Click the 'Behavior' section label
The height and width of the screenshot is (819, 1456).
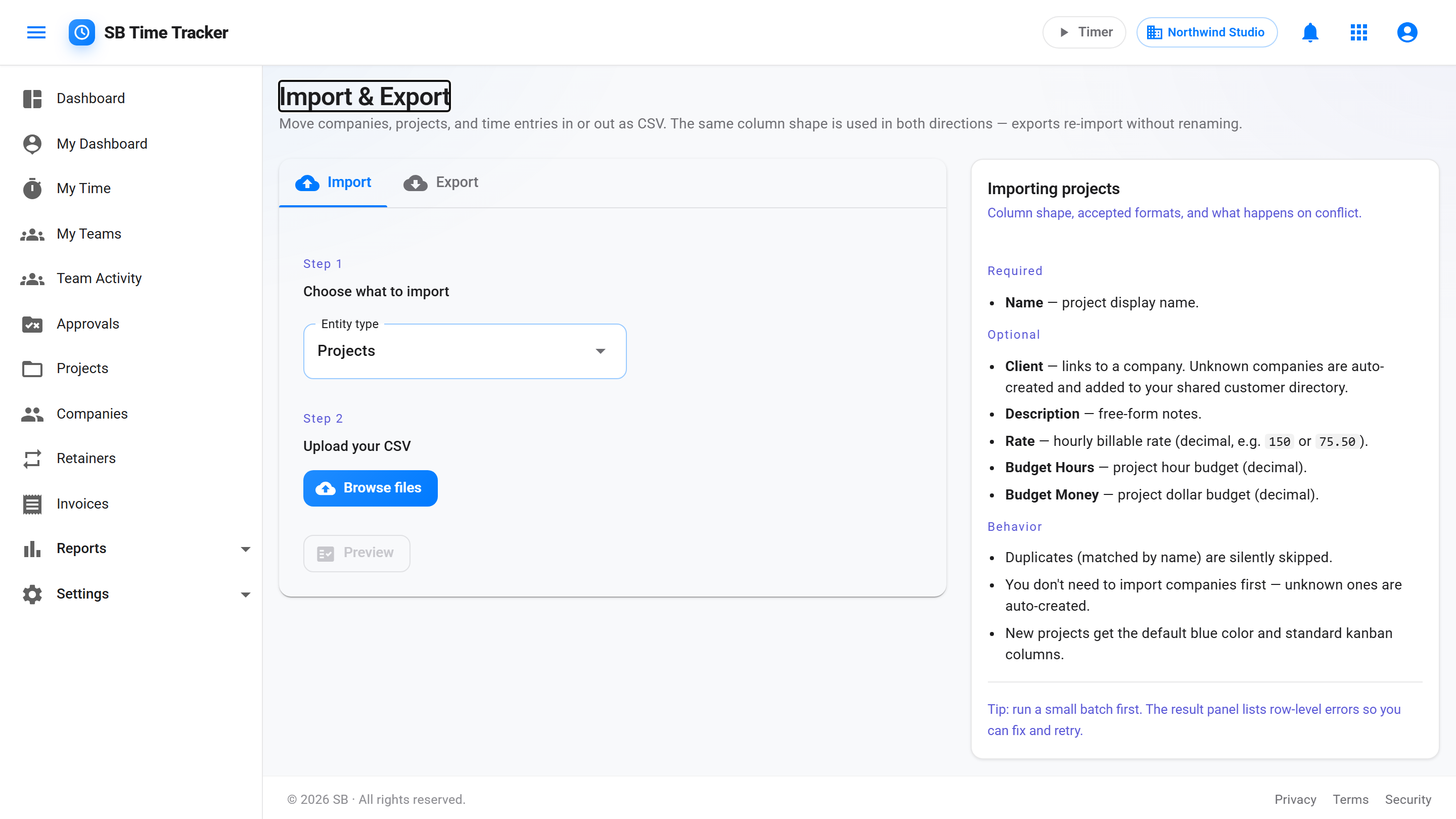click(1014, 527)
